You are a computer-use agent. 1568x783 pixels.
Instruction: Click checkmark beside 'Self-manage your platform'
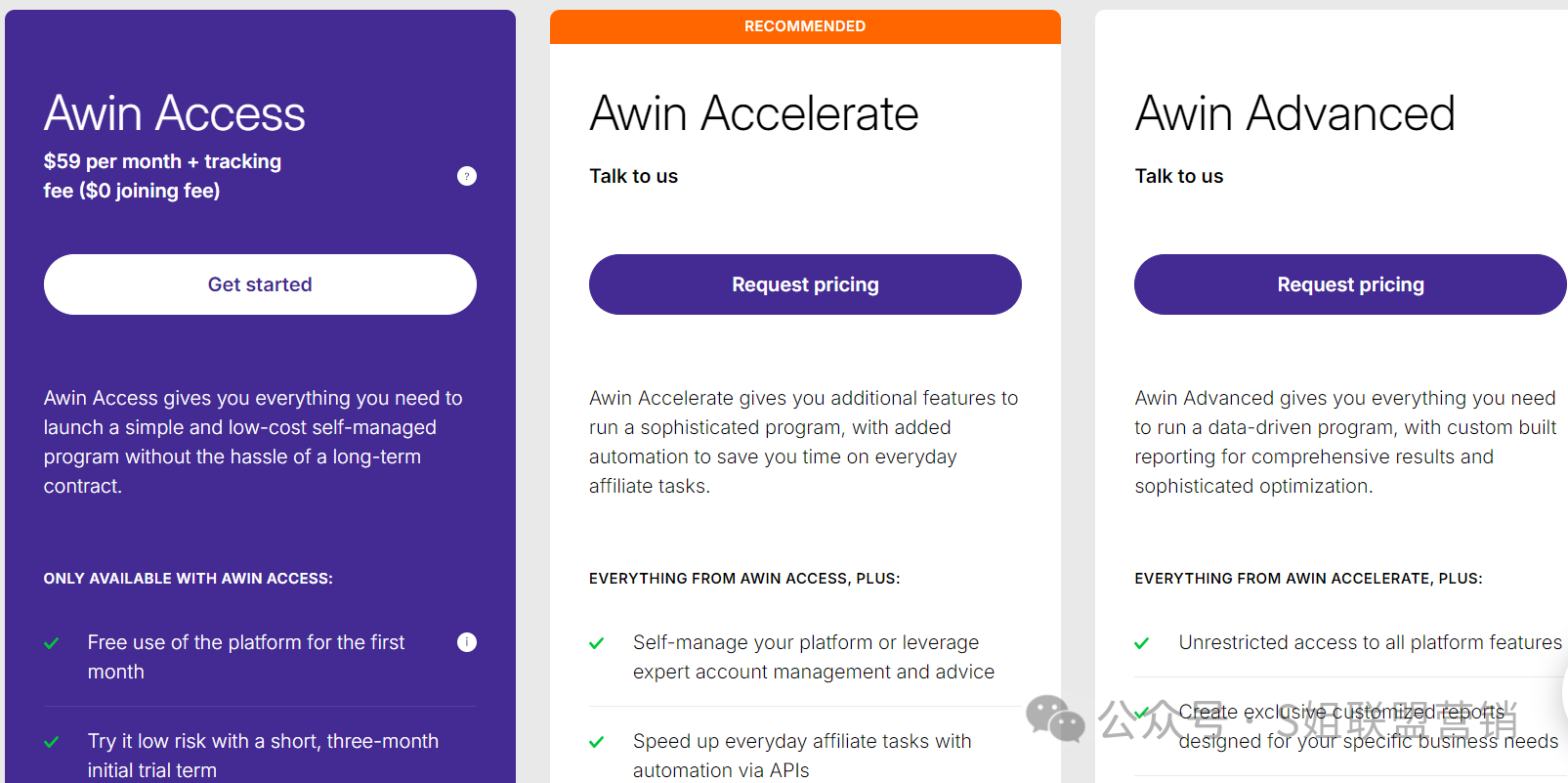[x=597, y=643]
